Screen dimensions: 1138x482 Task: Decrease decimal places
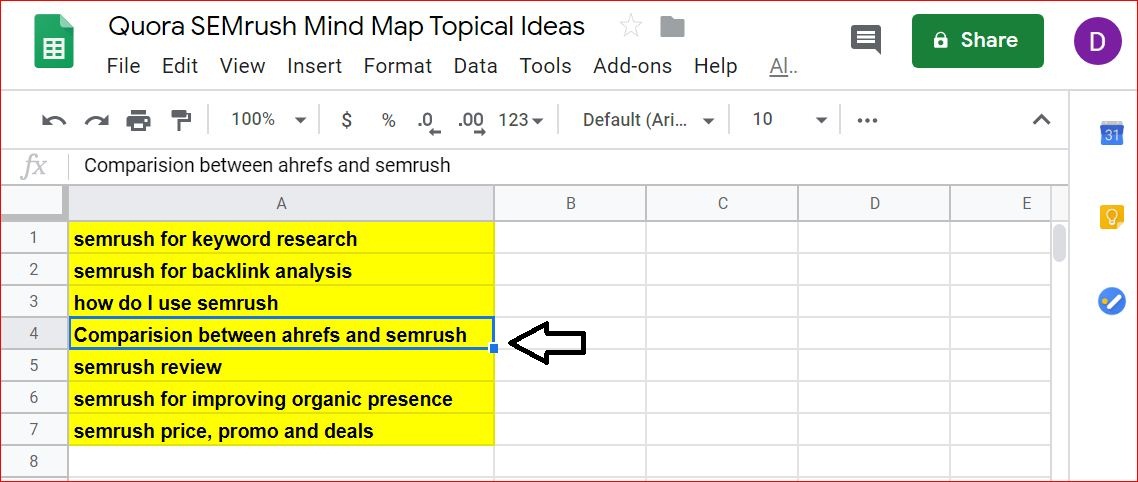click(429, 121)
